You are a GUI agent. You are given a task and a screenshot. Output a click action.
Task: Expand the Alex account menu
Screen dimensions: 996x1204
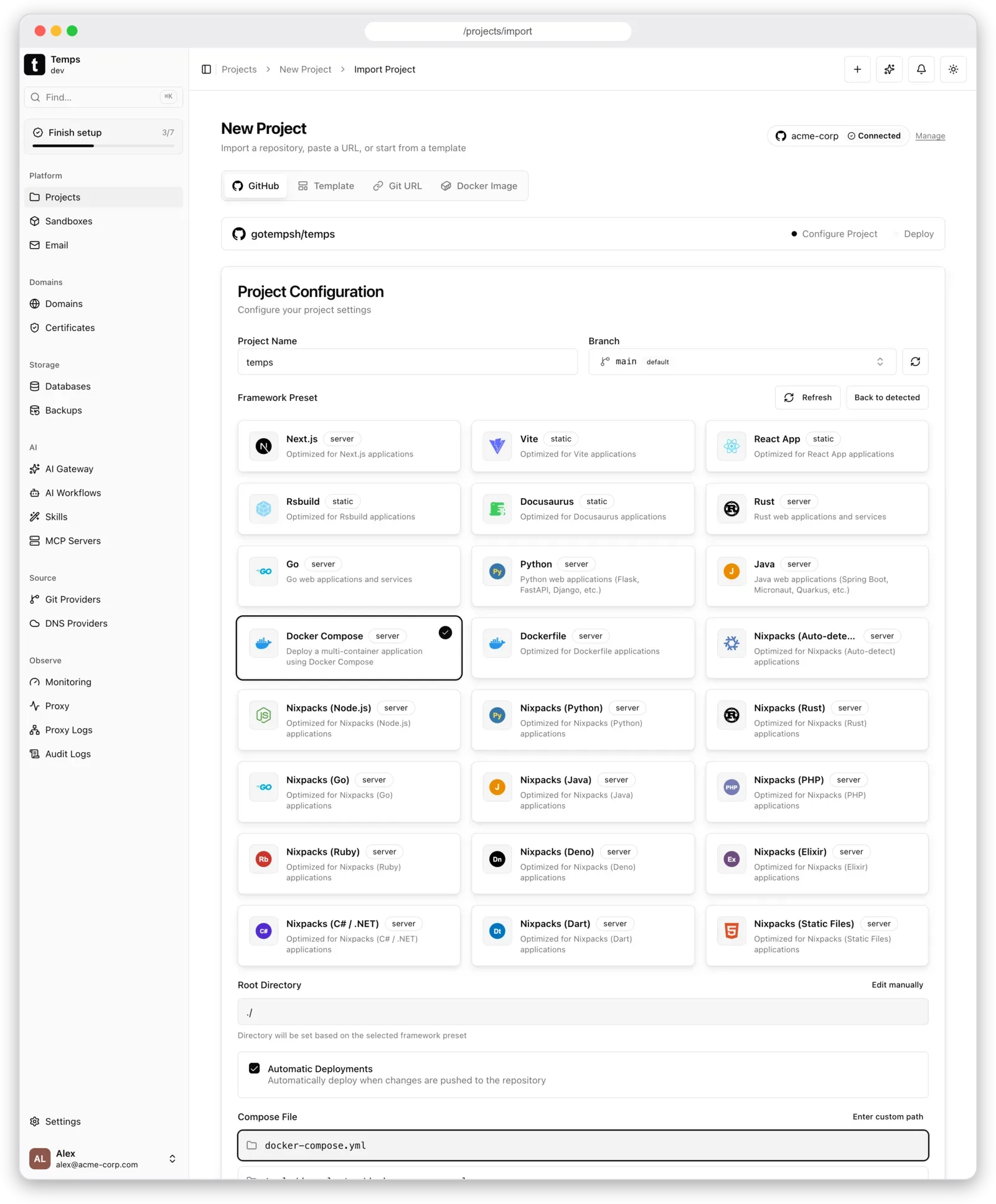(x=103, y=1159)
